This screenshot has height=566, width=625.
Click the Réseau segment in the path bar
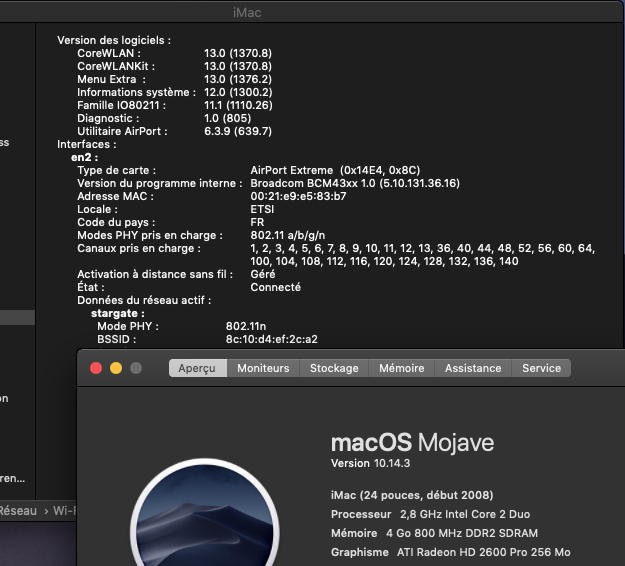pos(18,511)
